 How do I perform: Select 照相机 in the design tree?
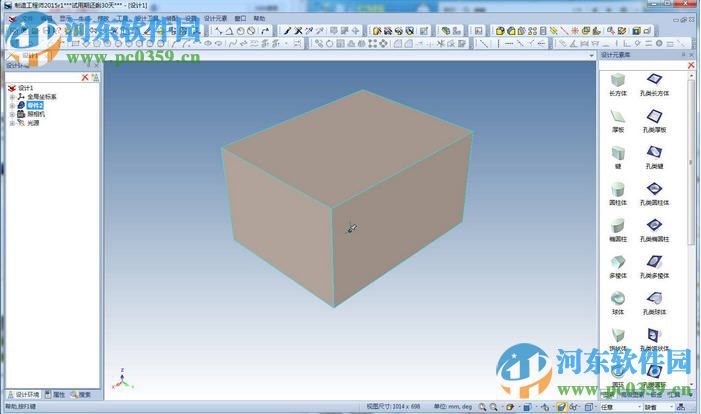tap(36, 114)
